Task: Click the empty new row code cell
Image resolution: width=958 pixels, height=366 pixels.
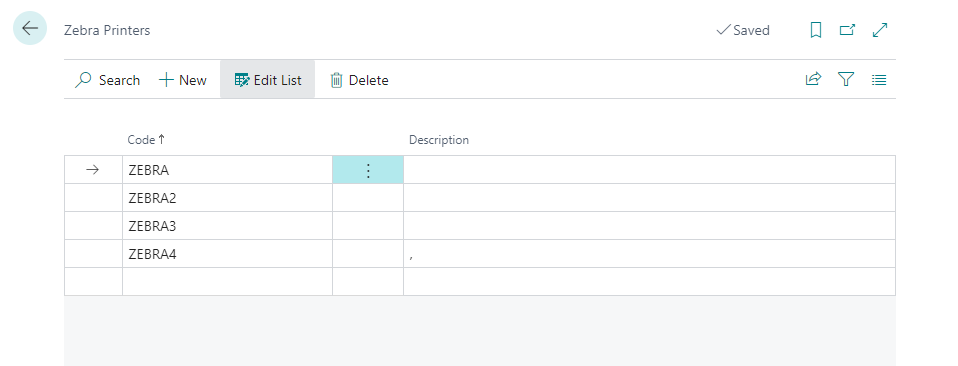Action: tap(227, 282)
